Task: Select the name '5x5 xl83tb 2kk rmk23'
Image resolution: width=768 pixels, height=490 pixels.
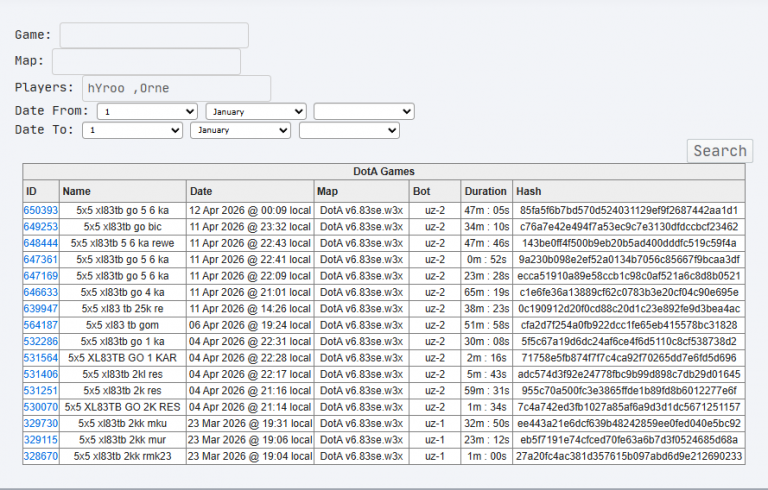Action: coord(122,456)
